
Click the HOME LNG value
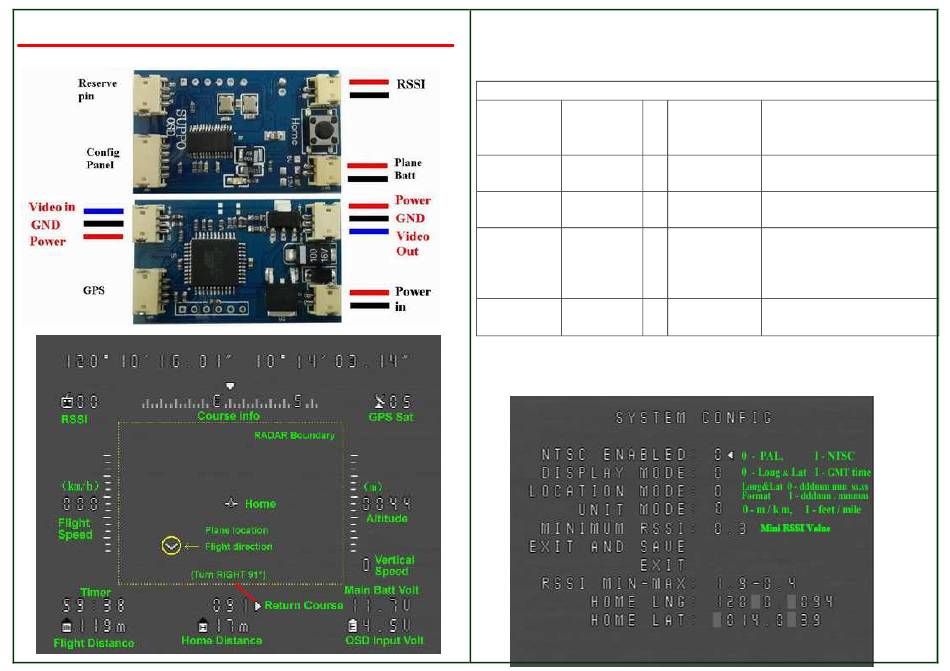coord(774,602)
